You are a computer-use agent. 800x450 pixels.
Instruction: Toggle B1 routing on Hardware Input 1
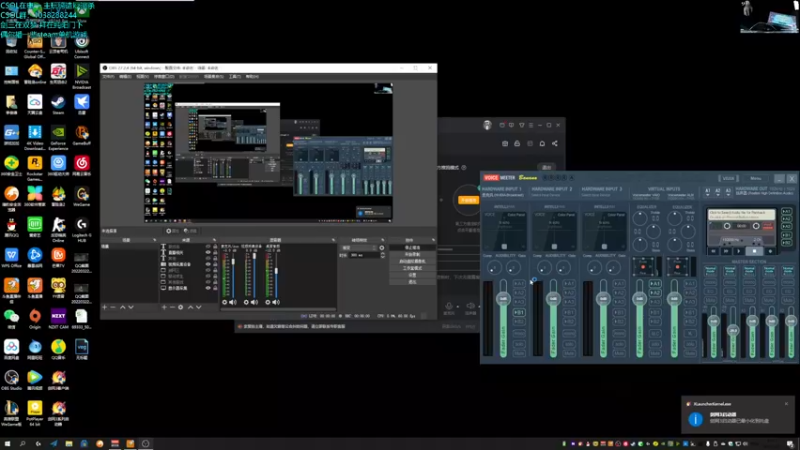[x=518, y=313]
